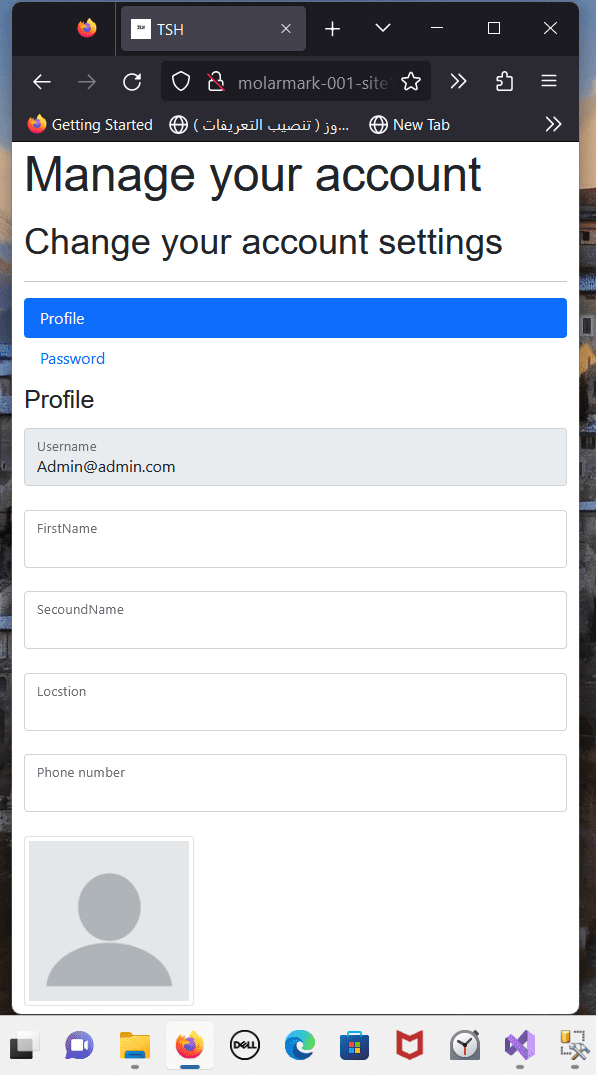The width and height of the screenshot is (598, 1080).
Task: Show more bookmarks overflow chevron
Action: tap(554, 125)
